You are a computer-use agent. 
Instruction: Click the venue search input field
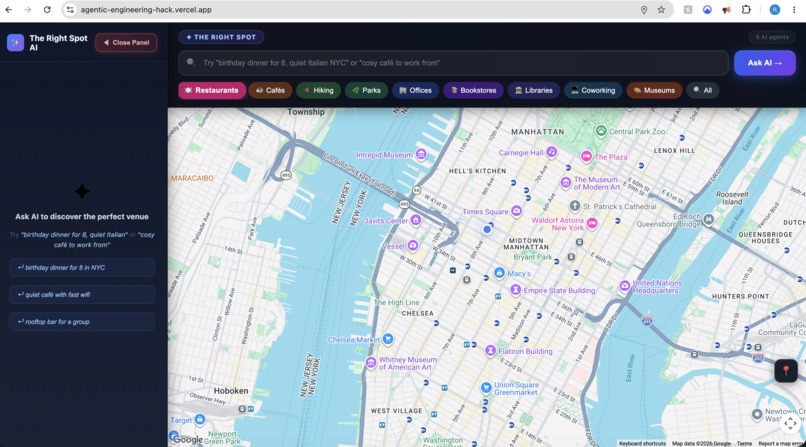453,63
